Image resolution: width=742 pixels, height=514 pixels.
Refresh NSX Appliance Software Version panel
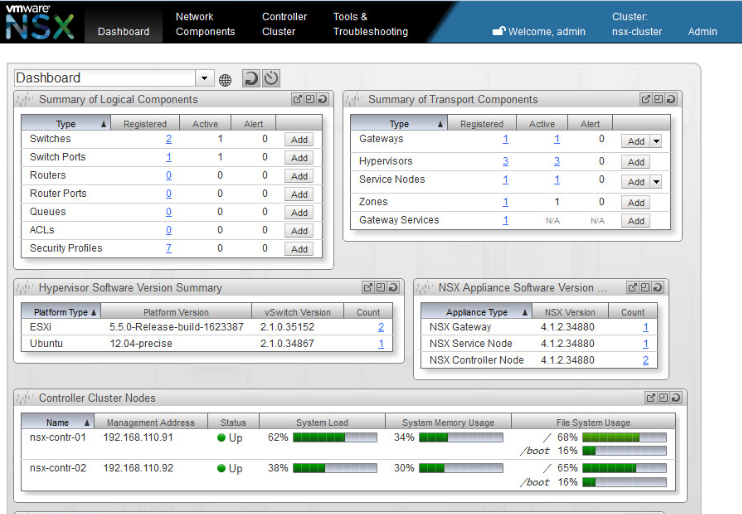pos(658,287)
